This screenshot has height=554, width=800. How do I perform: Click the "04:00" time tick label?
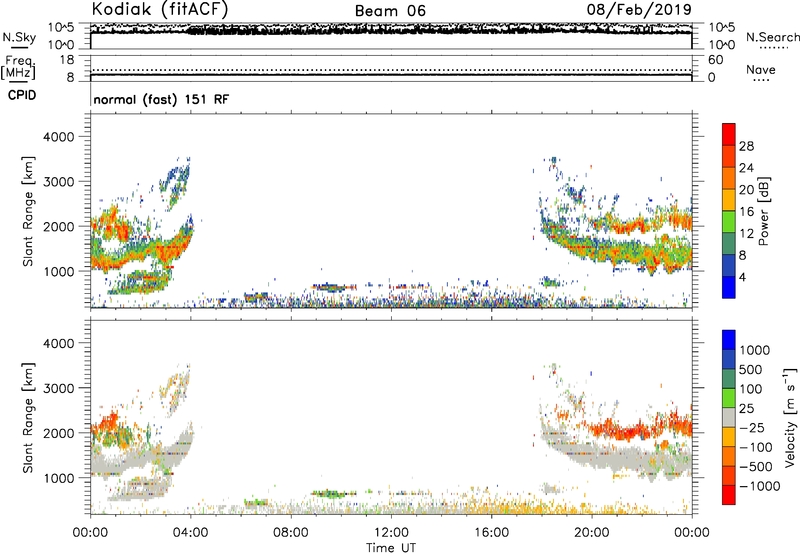[190, 533]
